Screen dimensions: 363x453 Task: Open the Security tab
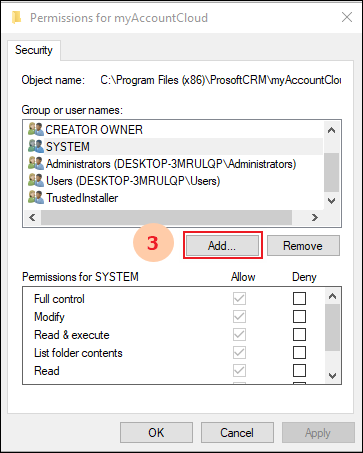pyautogui.click(x=34, y=50)
